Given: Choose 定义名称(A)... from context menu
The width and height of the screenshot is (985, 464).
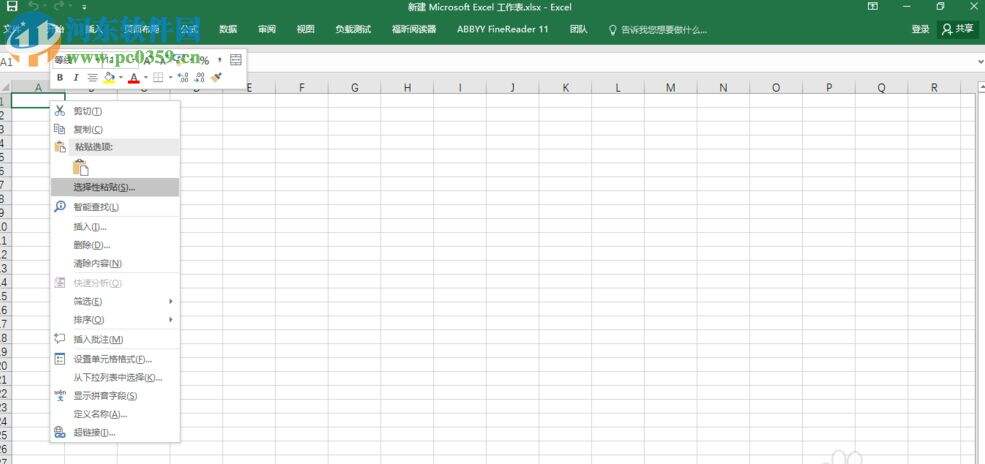Looking at the screenshot, I should pos(115,414).
